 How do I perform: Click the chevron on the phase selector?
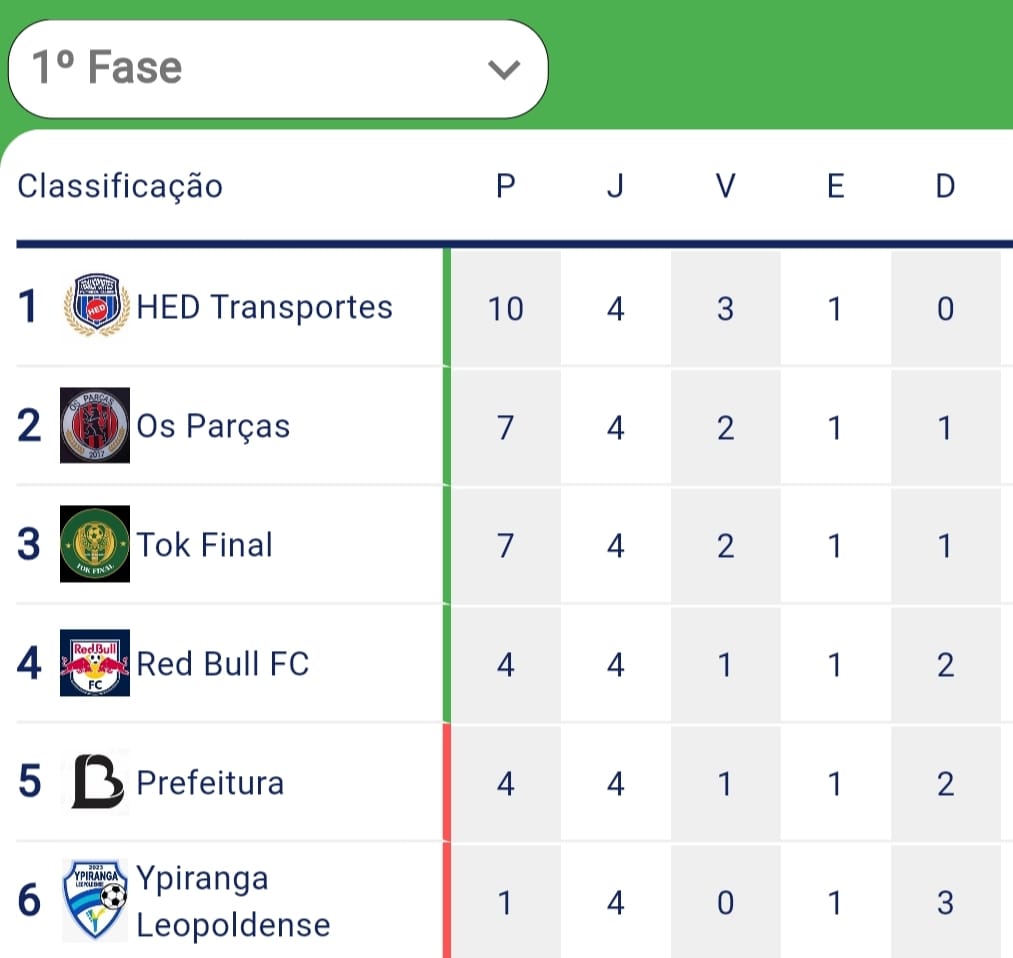504,68
